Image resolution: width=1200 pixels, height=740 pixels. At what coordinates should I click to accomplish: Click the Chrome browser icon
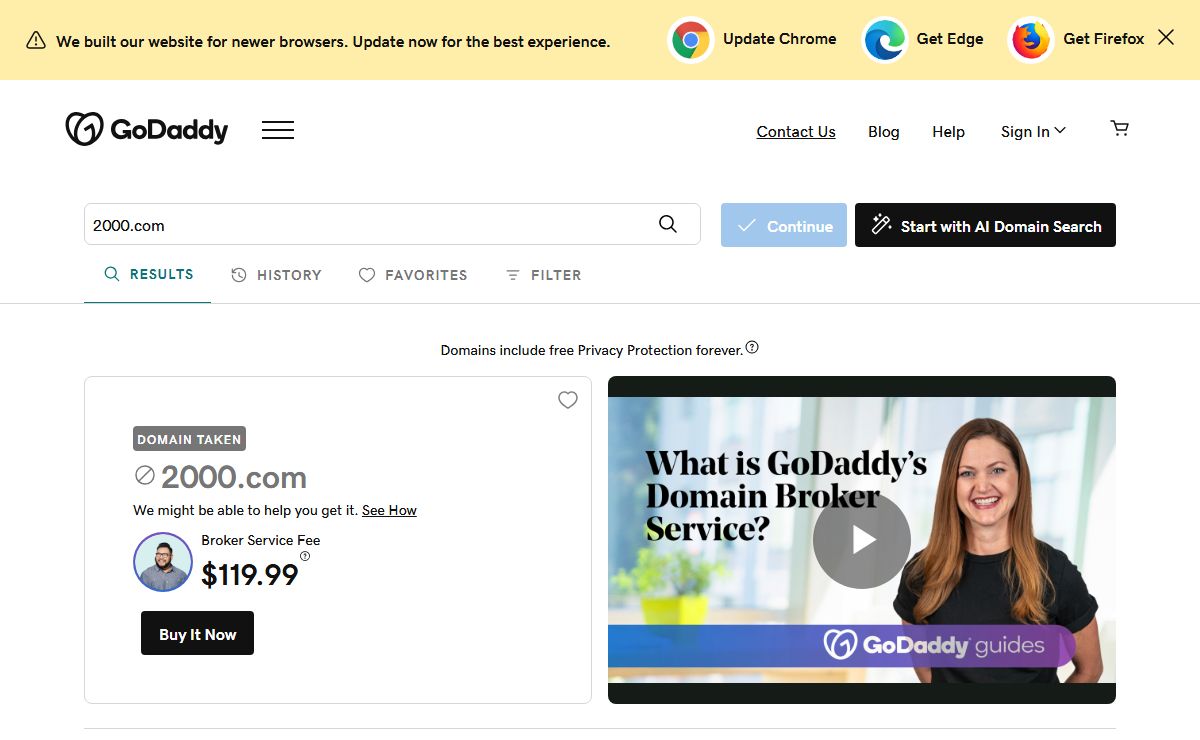(x=691, y=40)
